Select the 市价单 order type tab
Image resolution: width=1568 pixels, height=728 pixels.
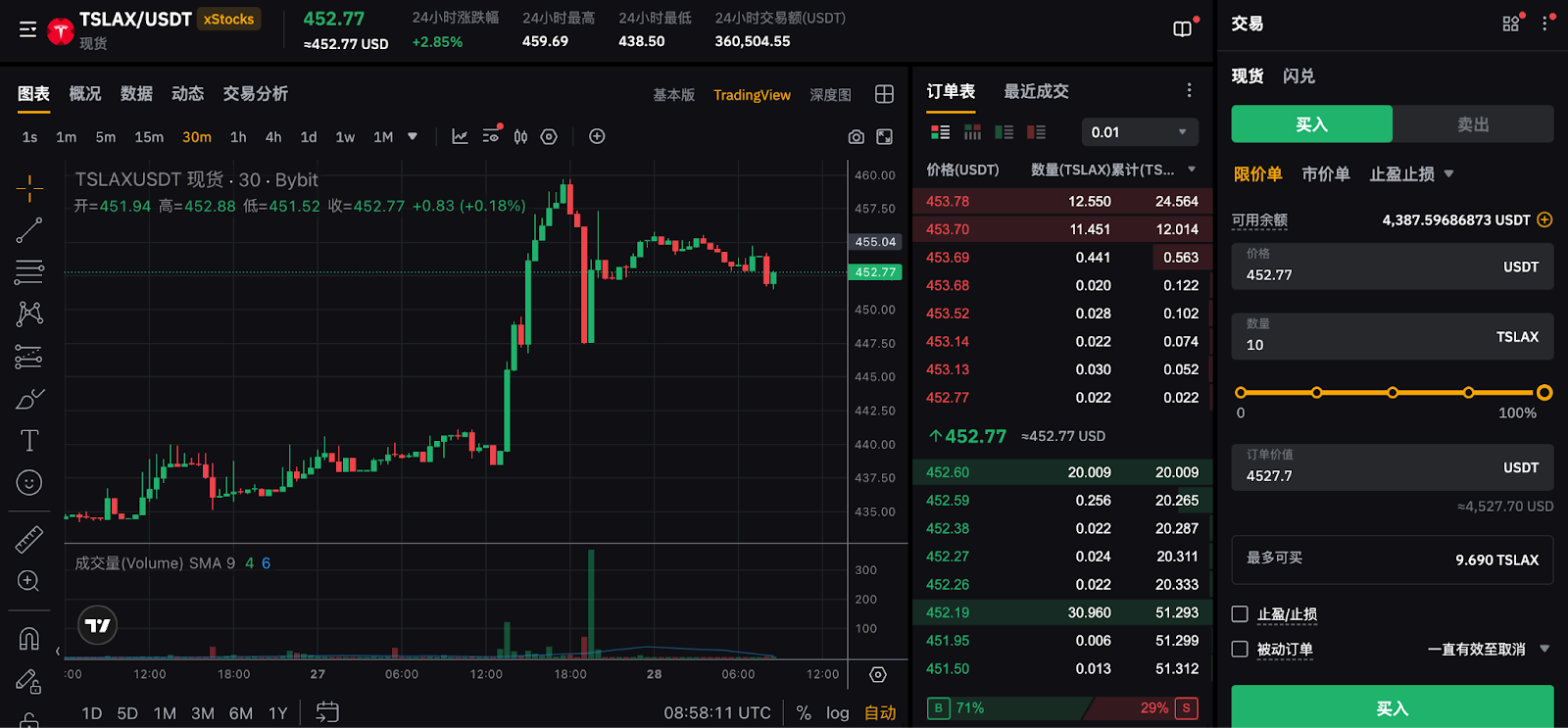(1325, 174)
